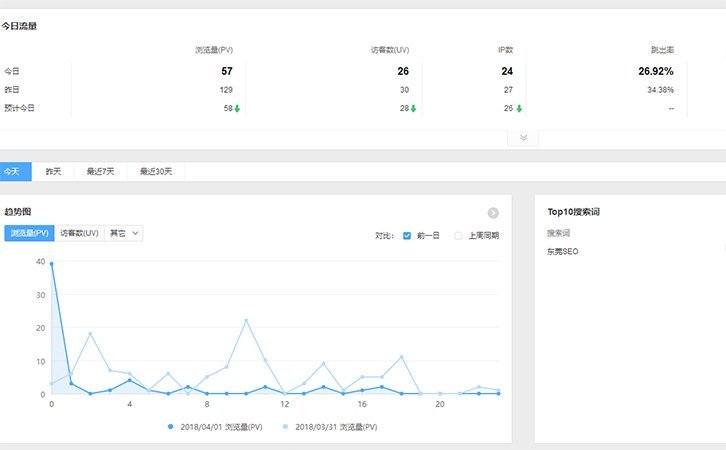Image resolution: width=726 pixels, height=450 pixels.
Task: Open the 其它 metrics dropdown
Action: (x=125, y=233)
